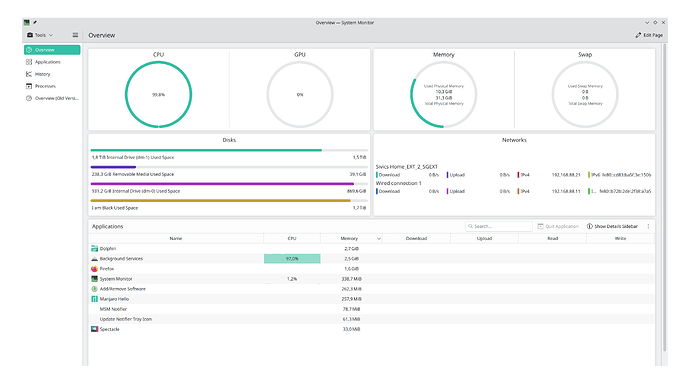Click the pencil icon beside Edit Page
690x392 pixels.
pyautogui.click(x=638, y=35)
